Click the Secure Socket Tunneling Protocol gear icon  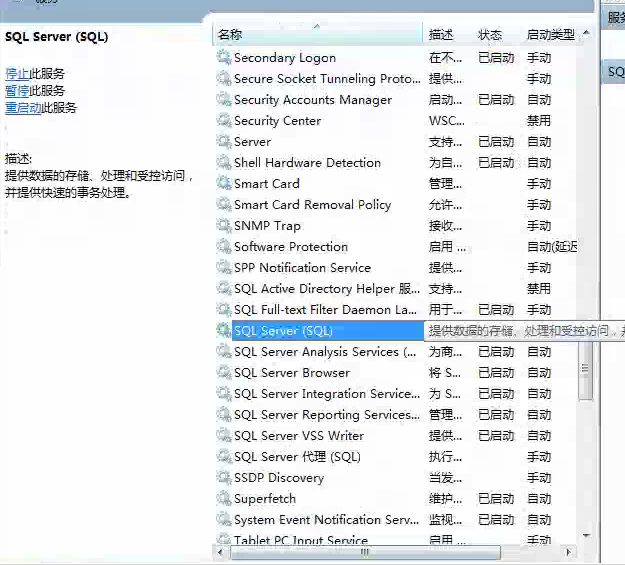(224, 79)
